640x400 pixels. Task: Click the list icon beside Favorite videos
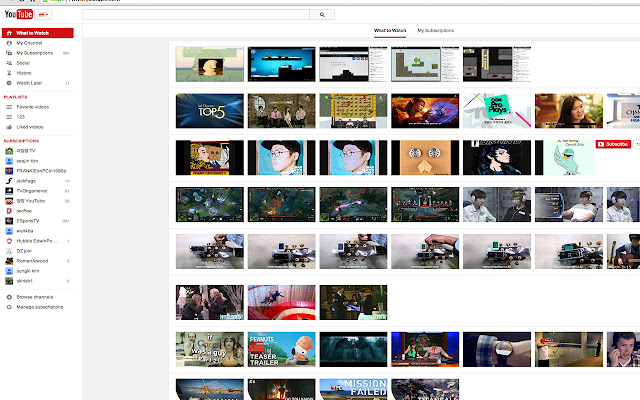pos(9,107)
